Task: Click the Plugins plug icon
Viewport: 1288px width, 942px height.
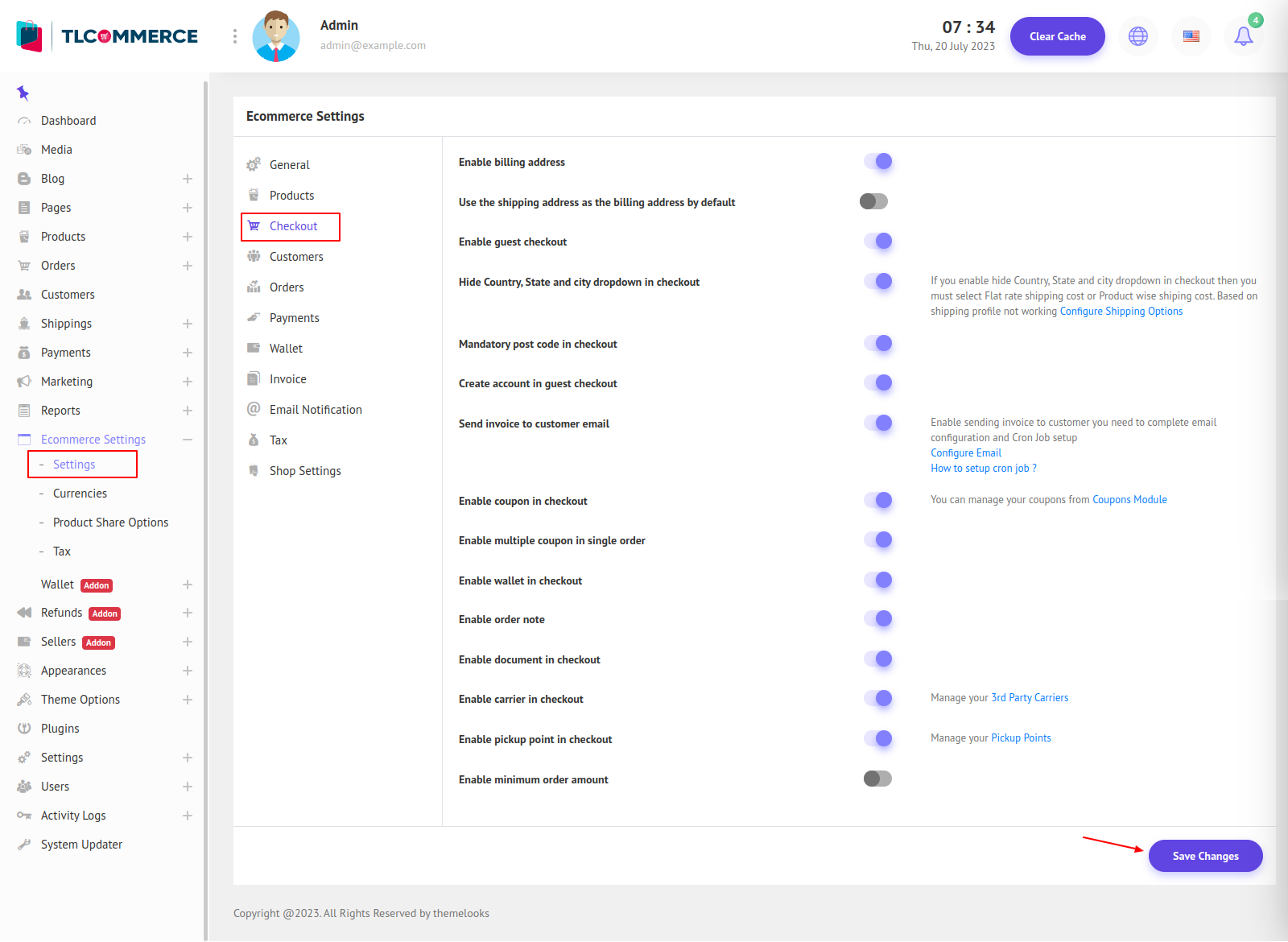Action: coord(24,729)
